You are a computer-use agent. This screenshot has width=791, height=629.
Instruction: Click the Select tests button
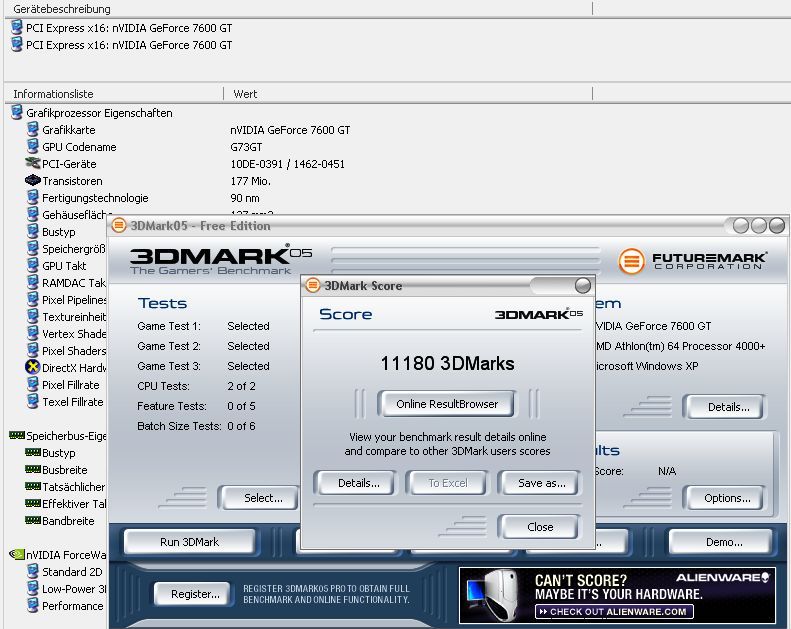pos(260,498)
